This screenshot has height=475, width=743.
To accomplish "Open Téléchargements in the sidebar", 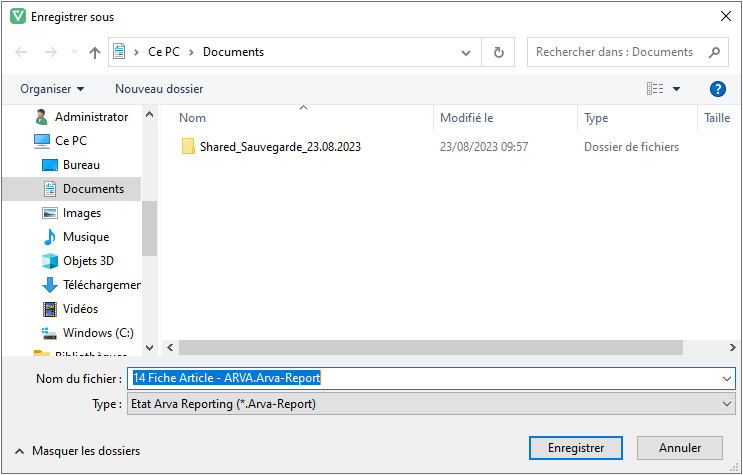I will pos(91,285).
